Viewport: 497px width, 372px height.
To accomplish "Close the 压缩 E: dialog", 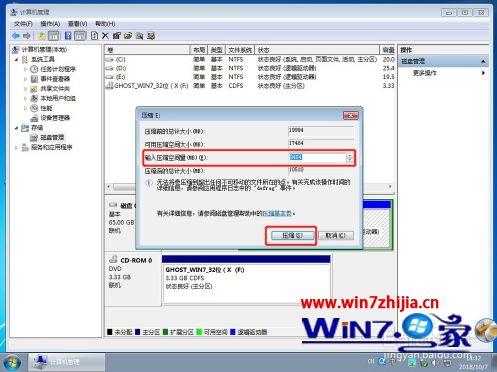I will [350, 116].
